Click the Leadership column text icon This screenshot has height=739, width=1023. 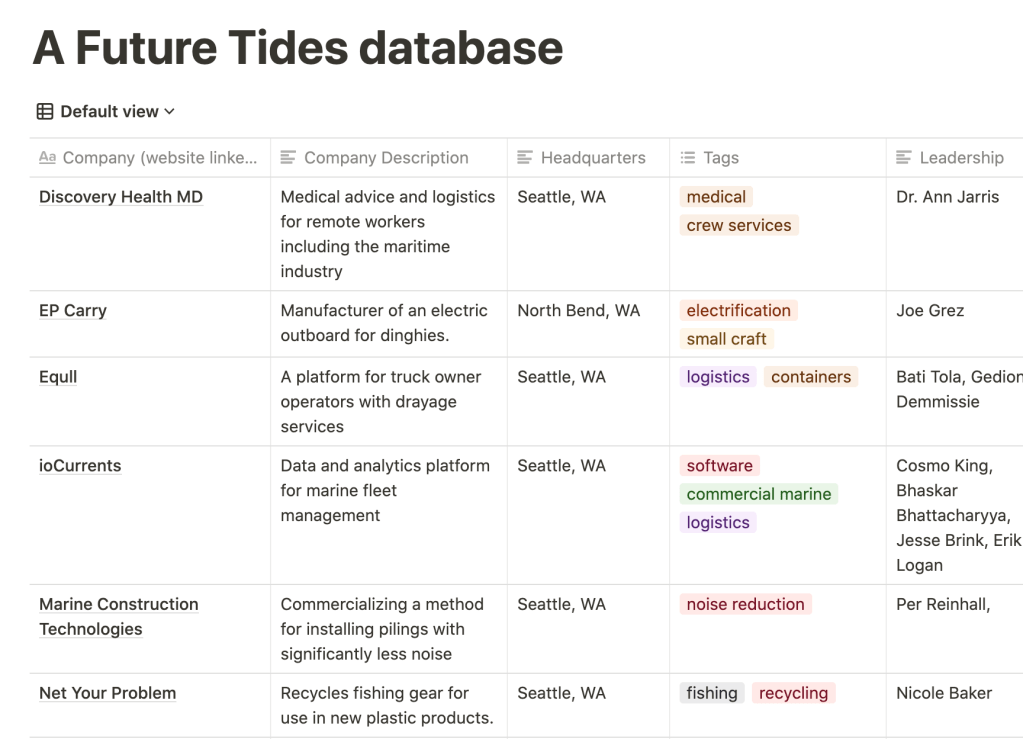904,158
